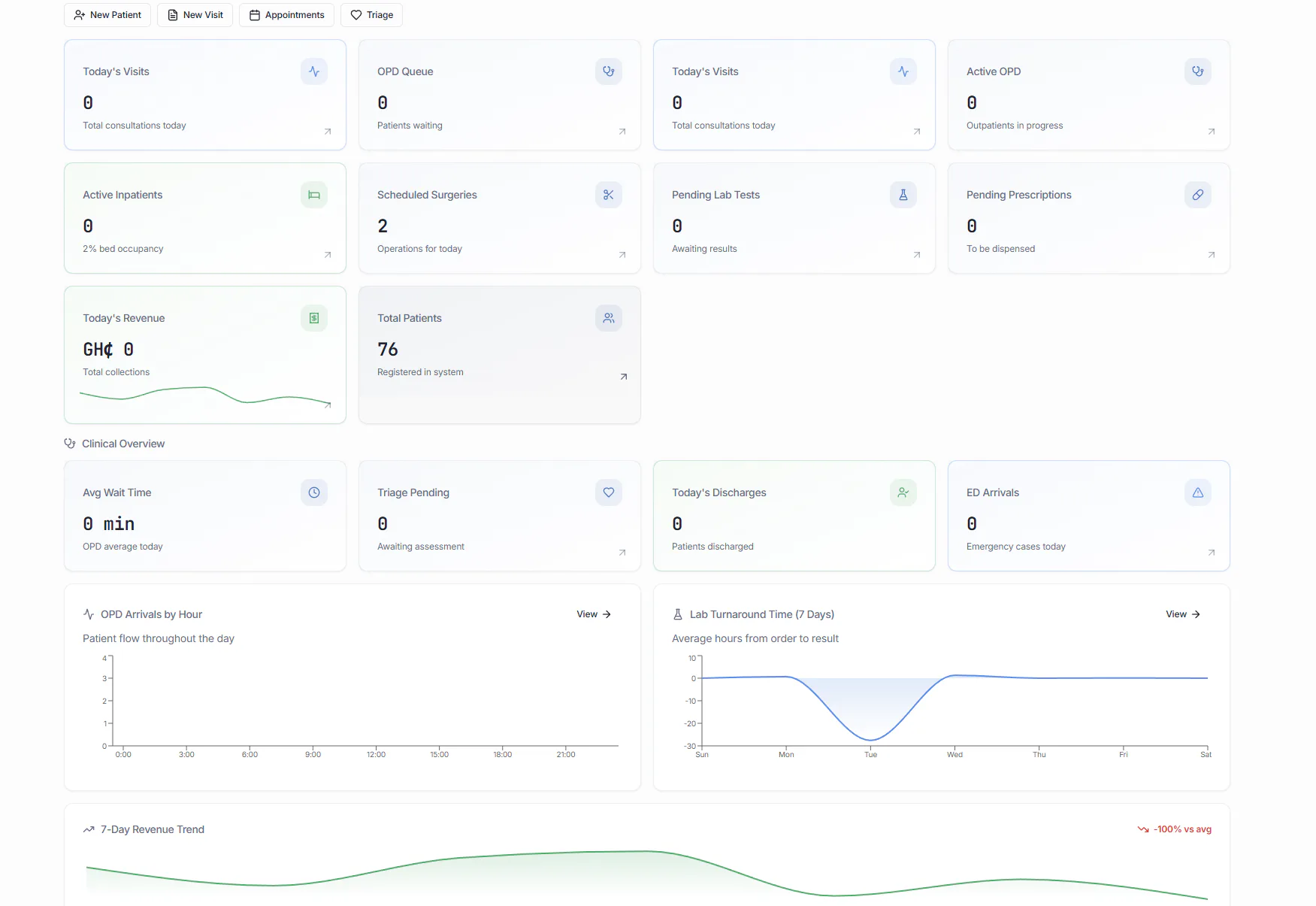Screen dimensions: 1316x906
Task: Open Active Inpatients card arrow
Action: tap(328, 255)
